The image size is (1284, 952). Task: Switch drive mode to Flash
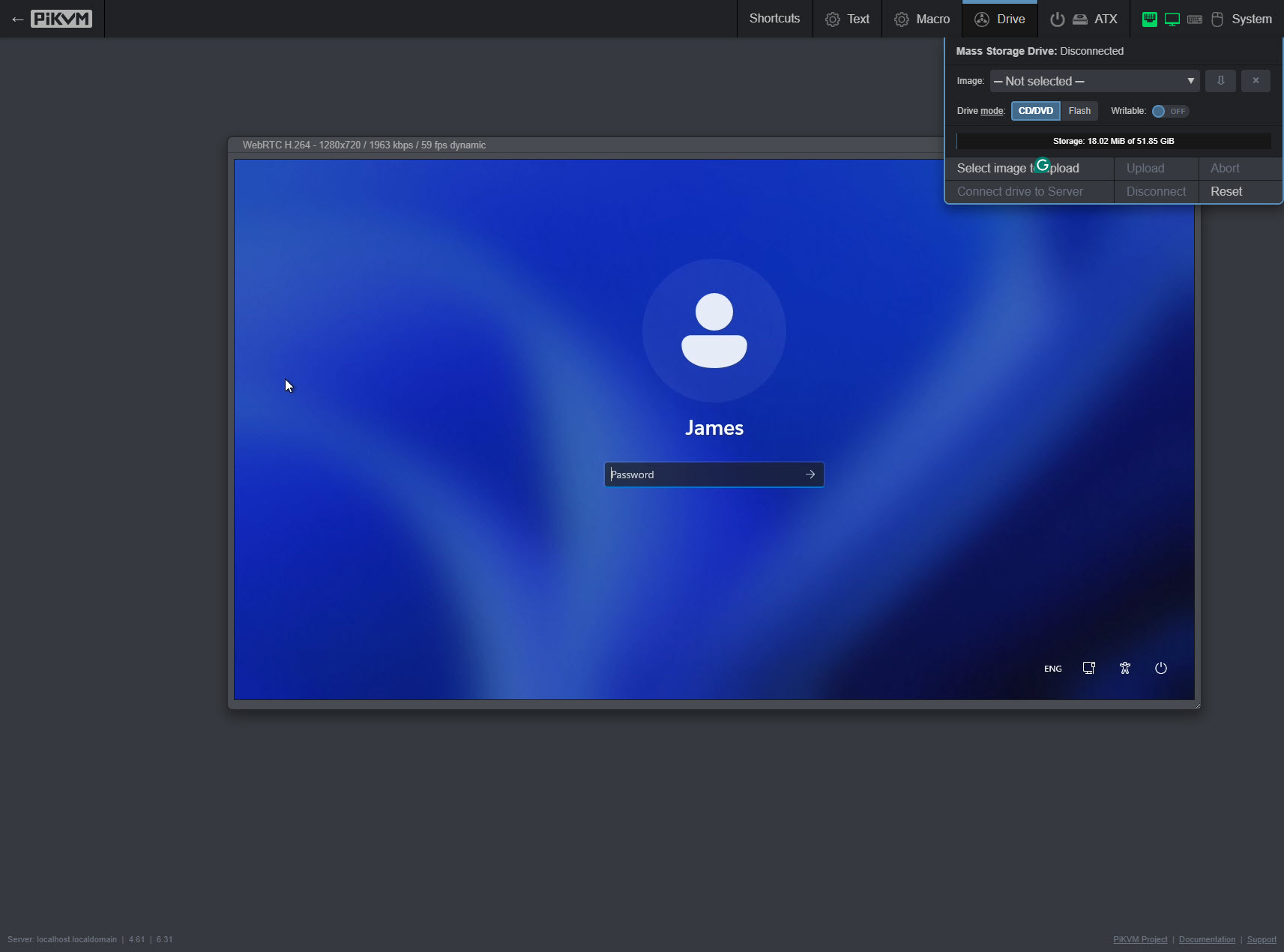[x=1079, y=111]
